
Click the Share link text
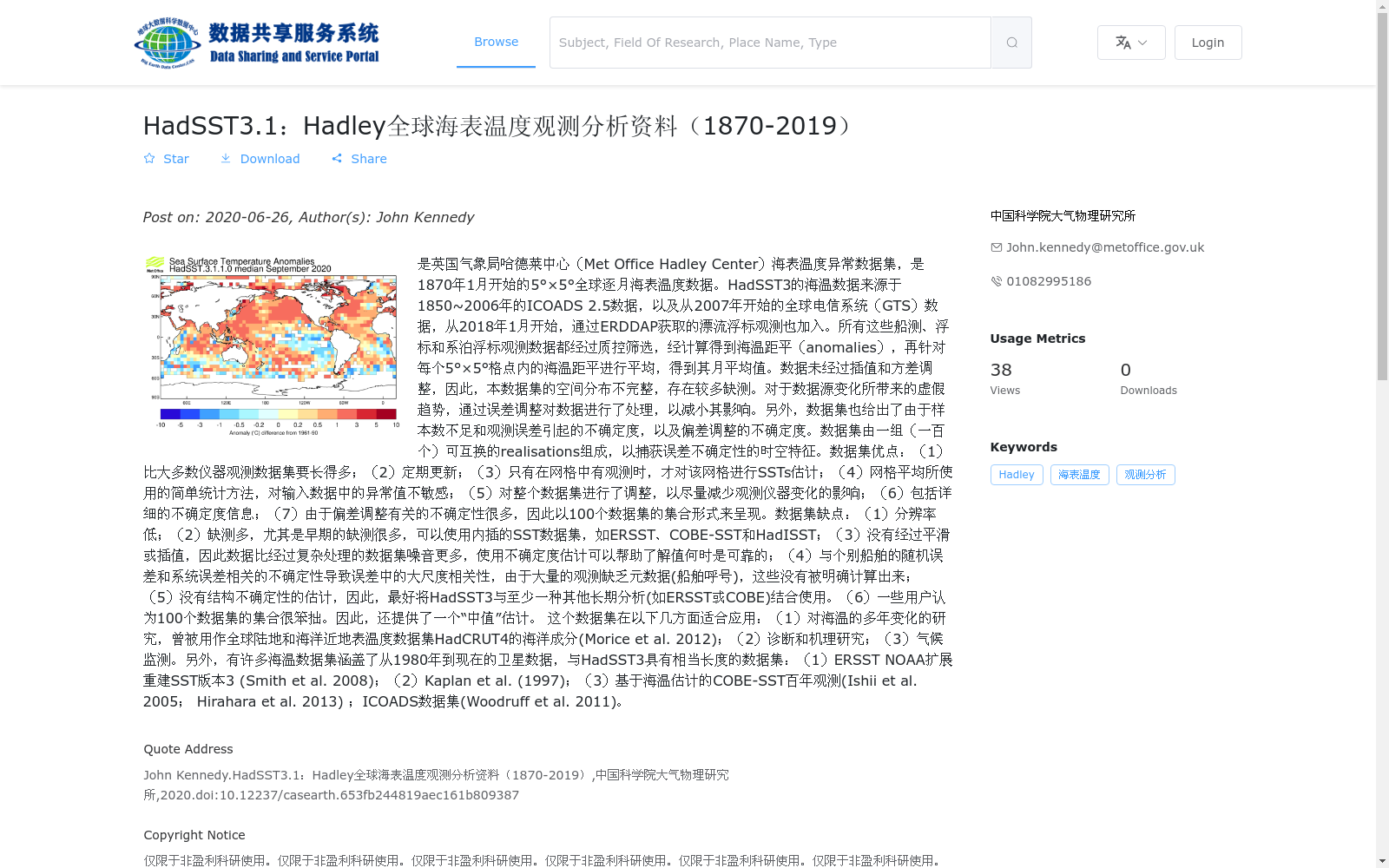coord(369,159)
